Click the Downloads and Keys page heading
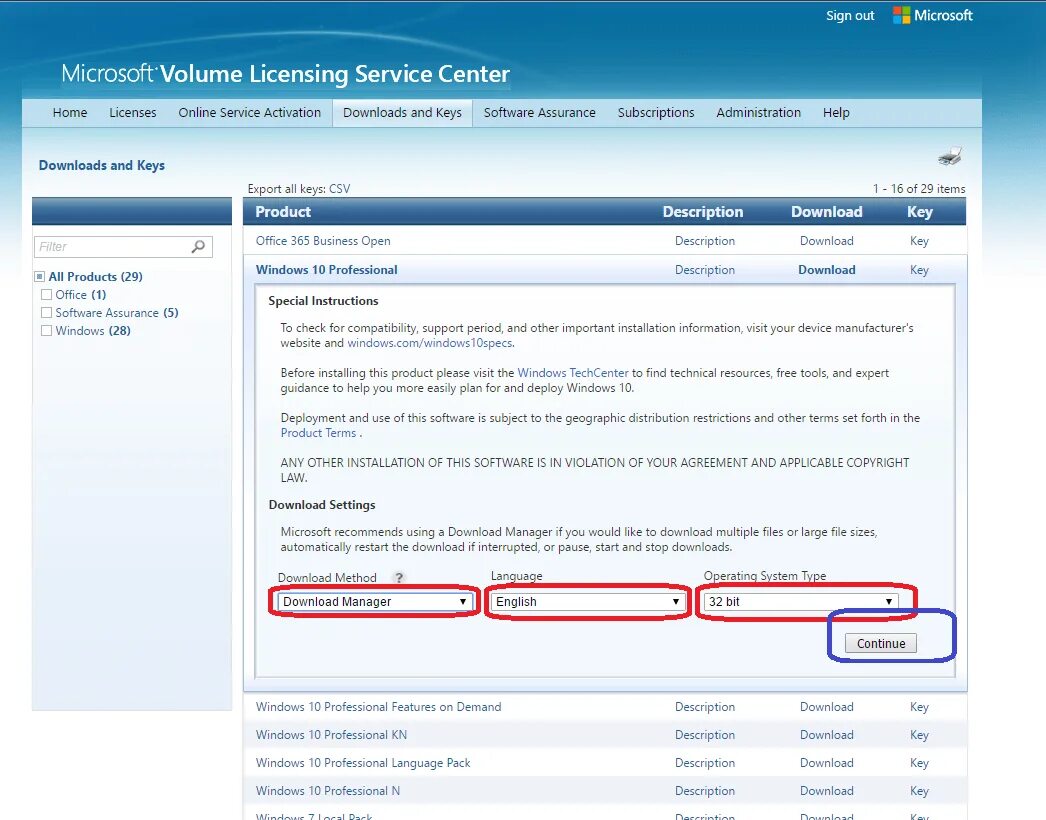1046x820 pixels. coord(101,165)
